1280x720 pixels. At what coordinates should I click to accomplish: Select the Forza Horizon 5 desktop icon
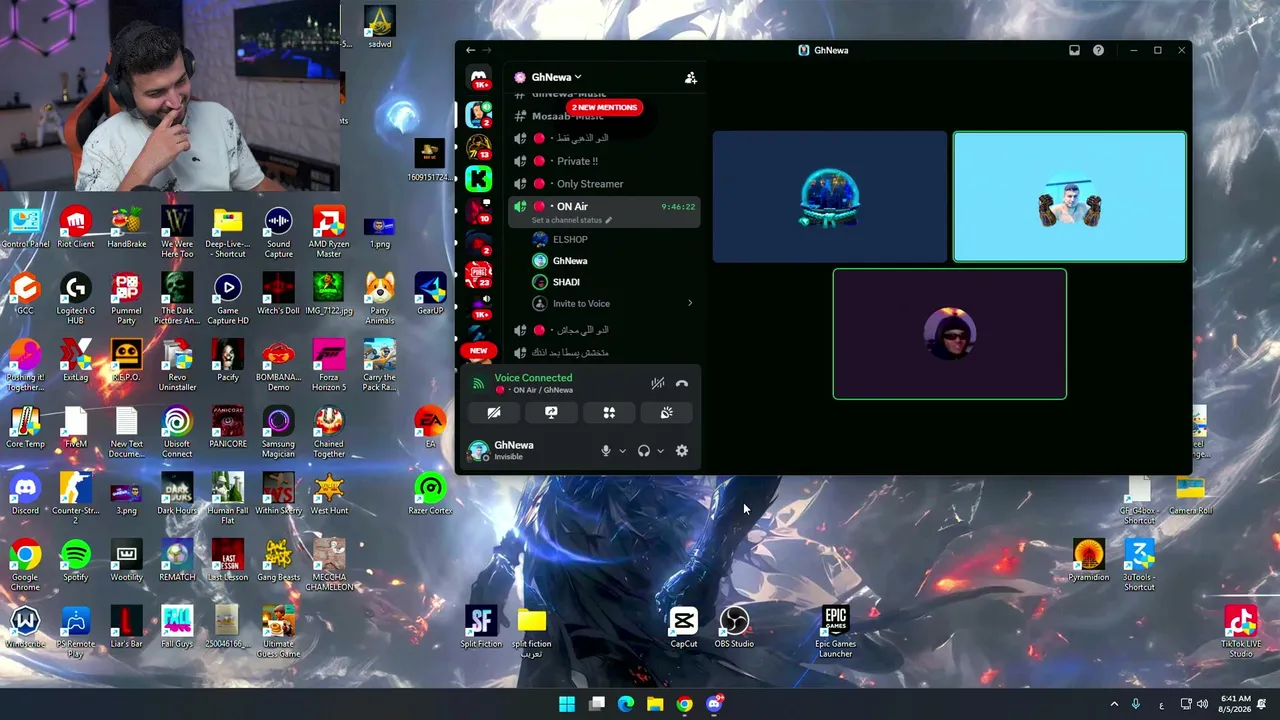point(329,366)
